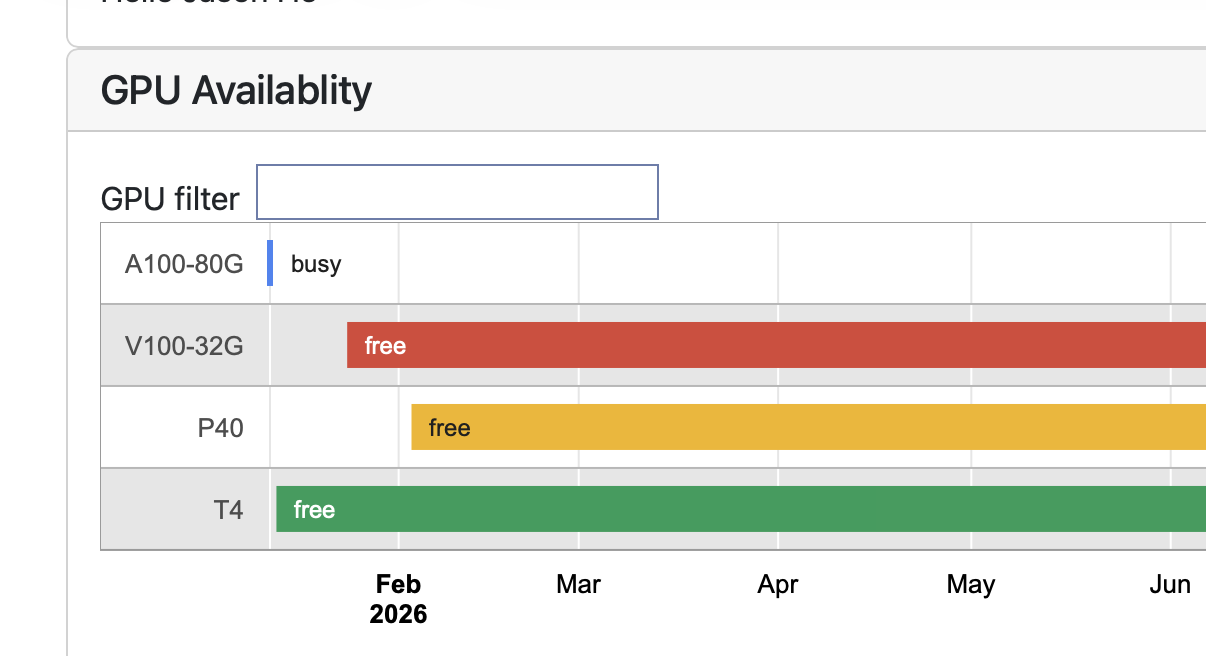Click the P40 row label
The image size is (1206, 656).
(x=220, y=428)
